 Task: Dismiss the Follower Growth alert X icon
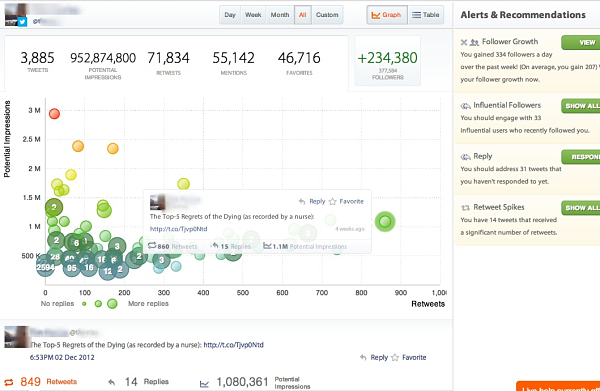click(464, 42)
